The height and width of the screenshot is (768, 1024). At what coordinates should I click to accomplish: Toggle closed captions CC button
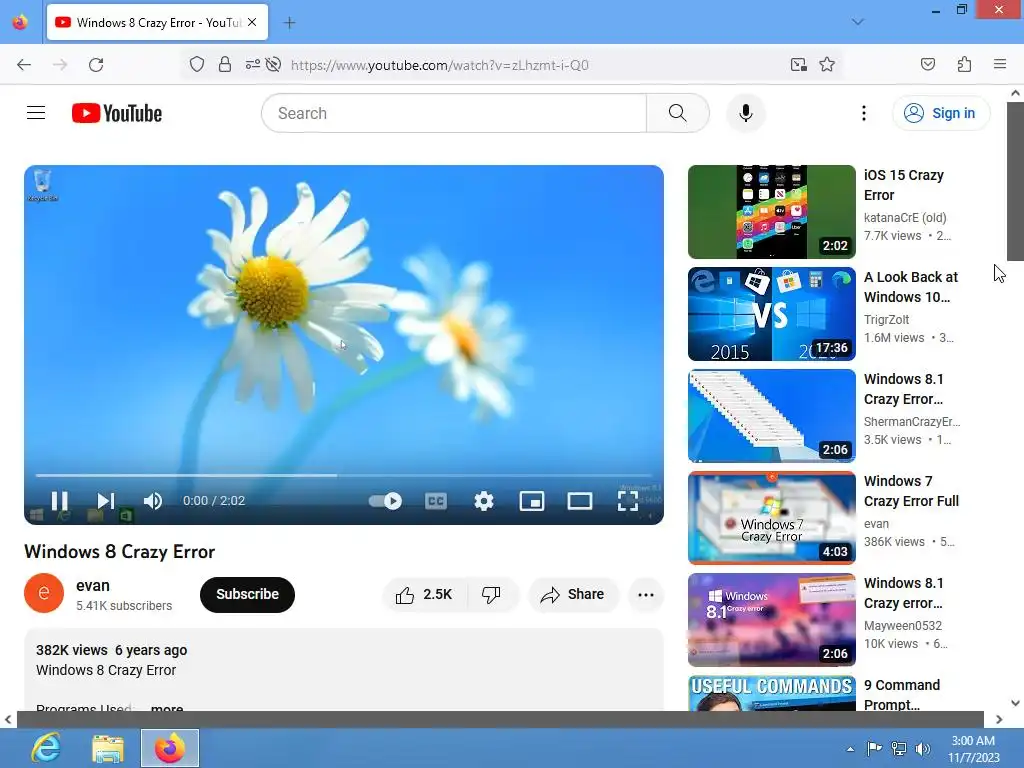click(436, 501)
